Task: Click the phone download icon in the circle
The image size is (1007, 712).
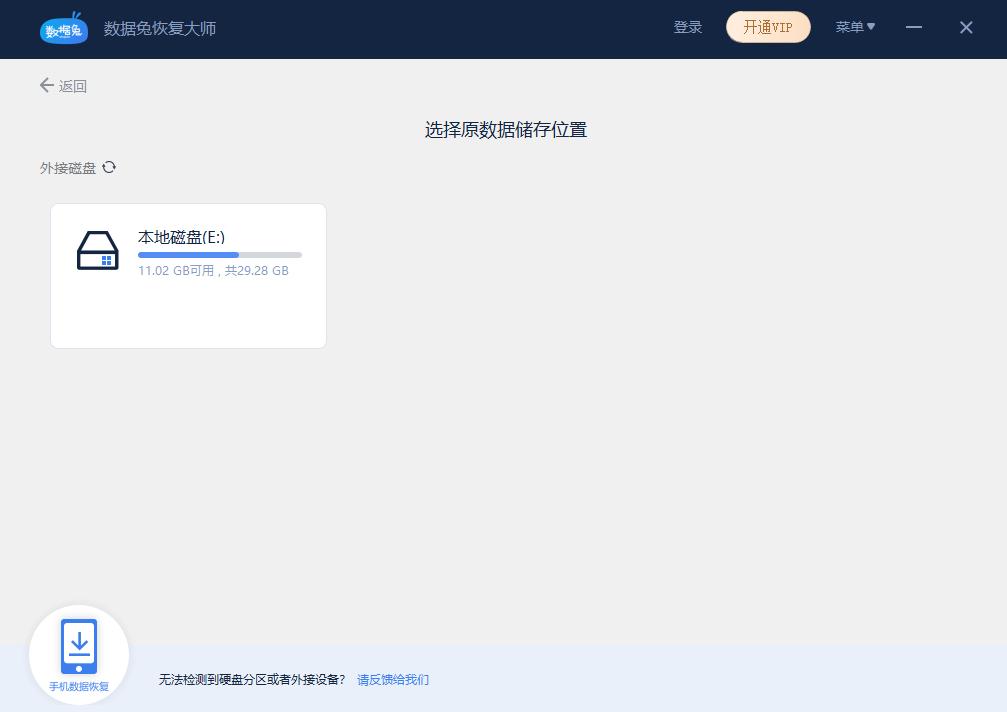Action: [79, 645]
